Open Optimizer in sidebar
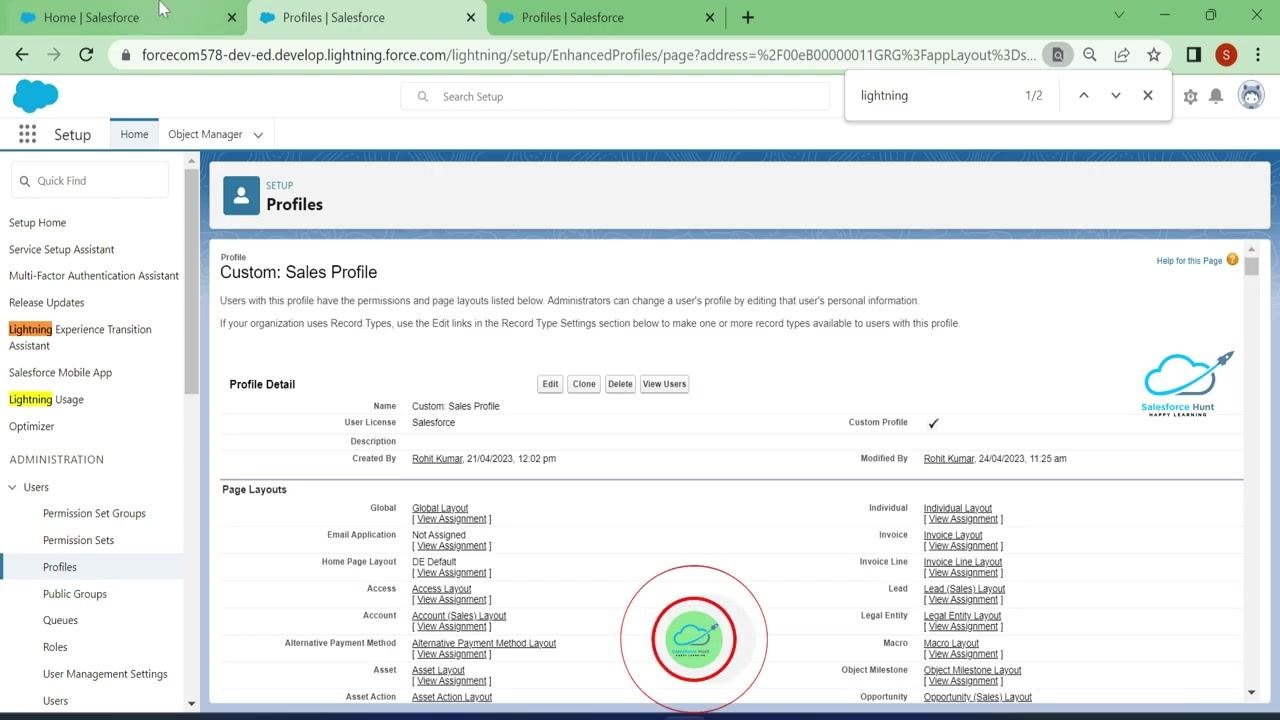The image size is (1280, 720). [x=32, y=426]
